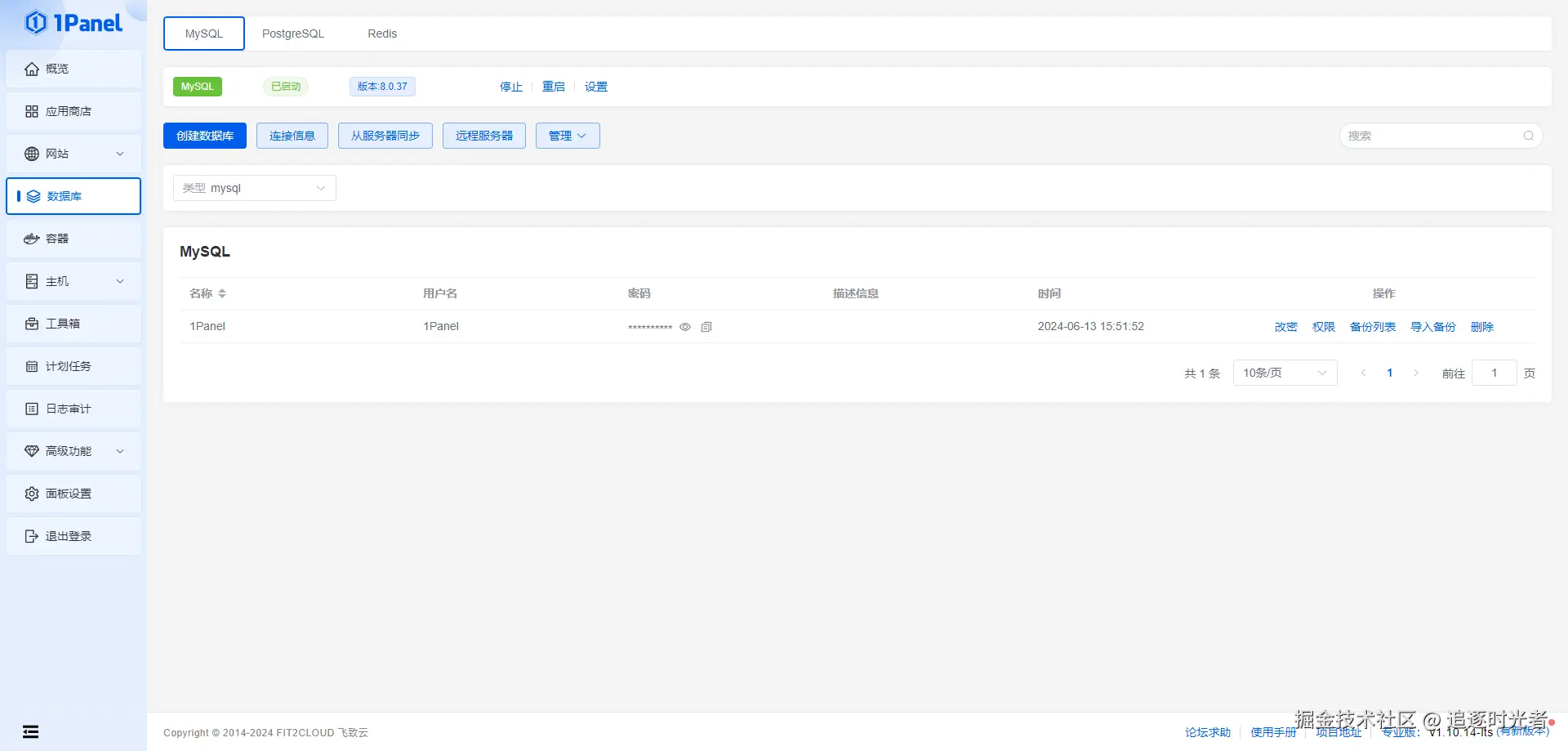Click the 描述信息 column header
This screenshot has height=751, width=1568.
point(856,293)
